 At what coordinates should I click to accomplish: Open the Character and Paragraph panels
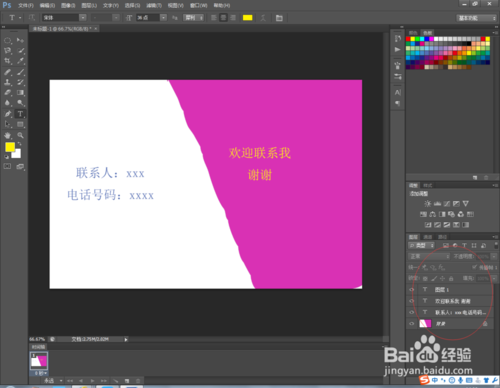[279, 18]
